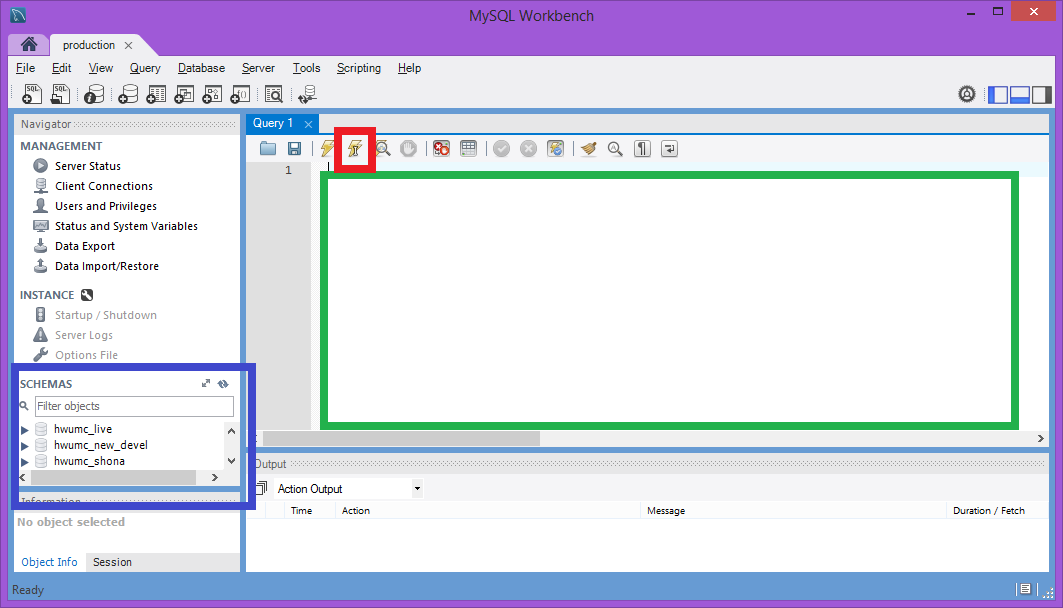Switch to the Object Info tab
Image resolution: width=1063 pixels, height=608 pixels.
click(x=49, y=562)
